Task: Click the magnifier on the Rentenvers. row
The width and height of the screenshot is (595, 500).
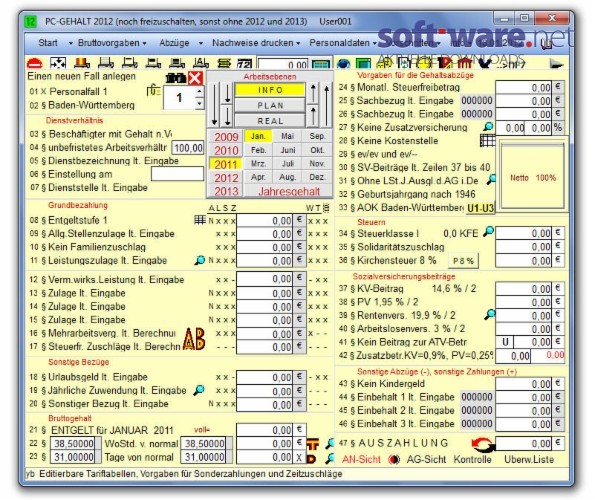Action: pos(490,314)
